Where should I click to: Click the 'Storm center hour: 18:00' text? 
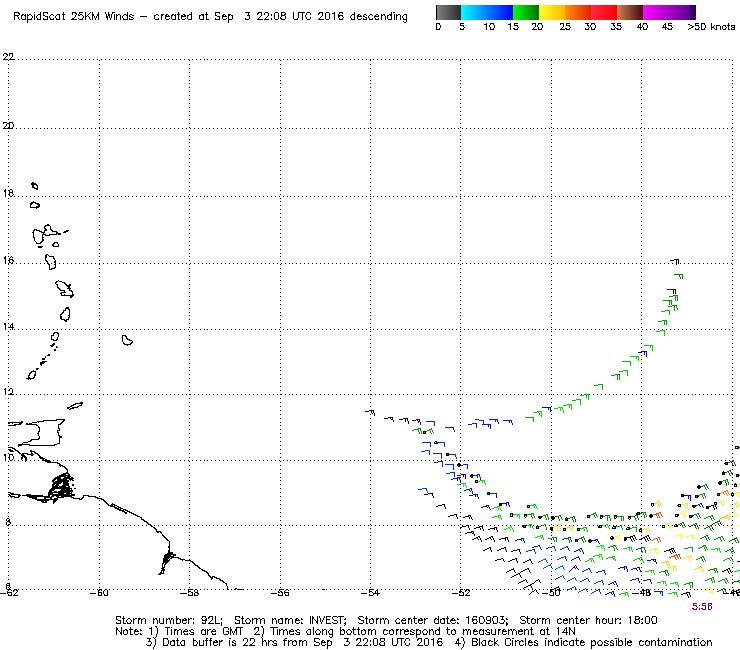click(588, 620)
